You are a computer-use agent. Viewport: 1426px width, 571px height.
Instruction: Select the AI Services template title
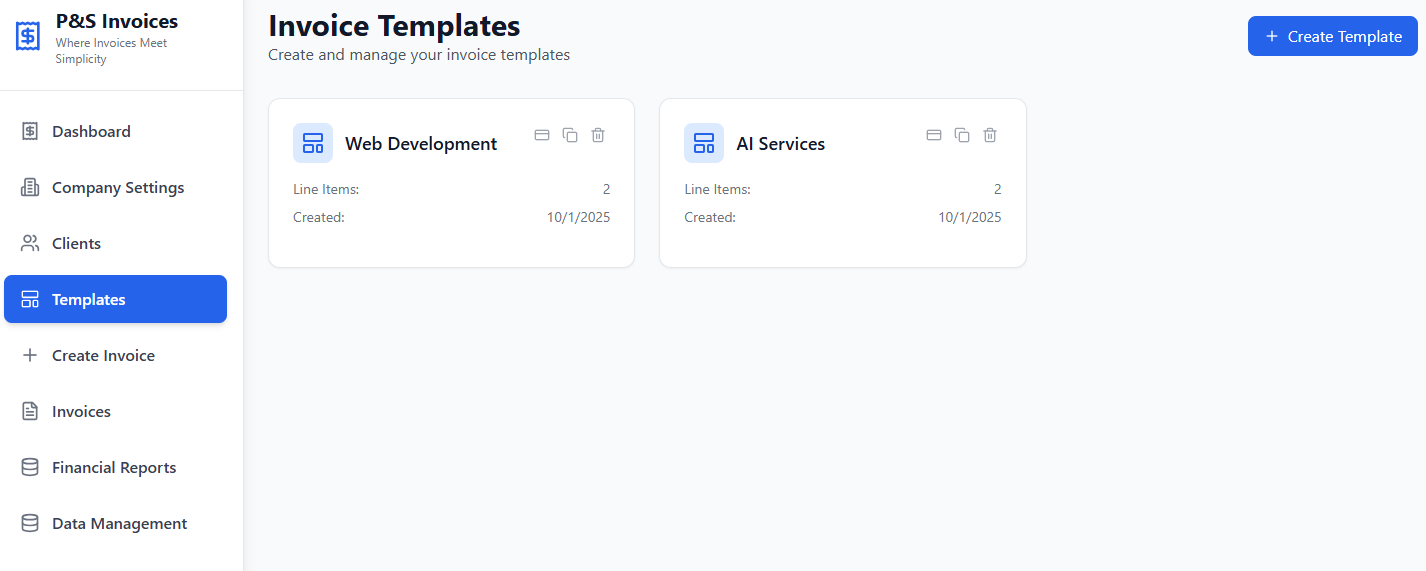781,144
